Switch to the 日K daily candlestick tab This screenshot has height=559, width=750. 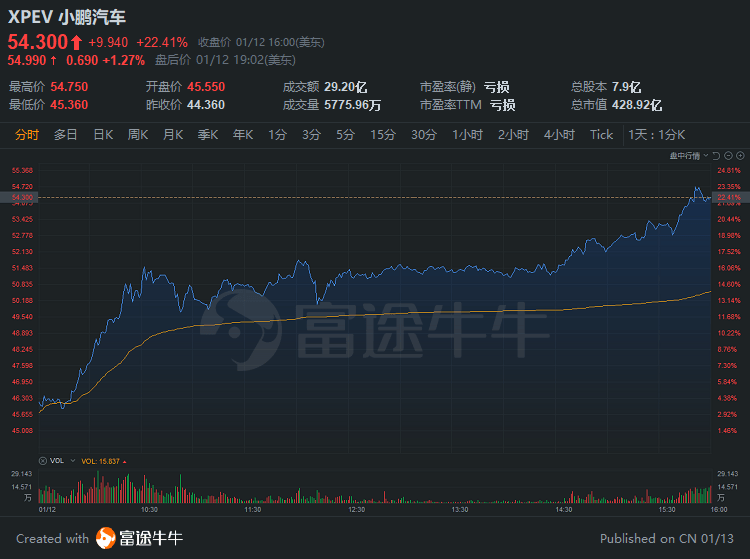(x=103, y=135)
